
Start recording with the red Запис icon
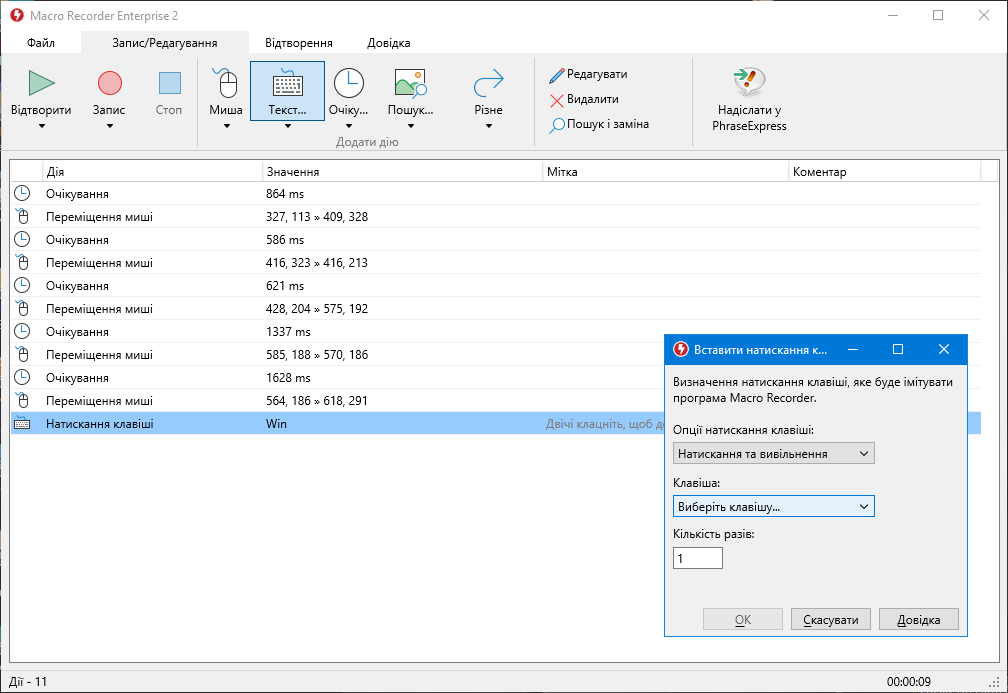click(x=109, y=83)
